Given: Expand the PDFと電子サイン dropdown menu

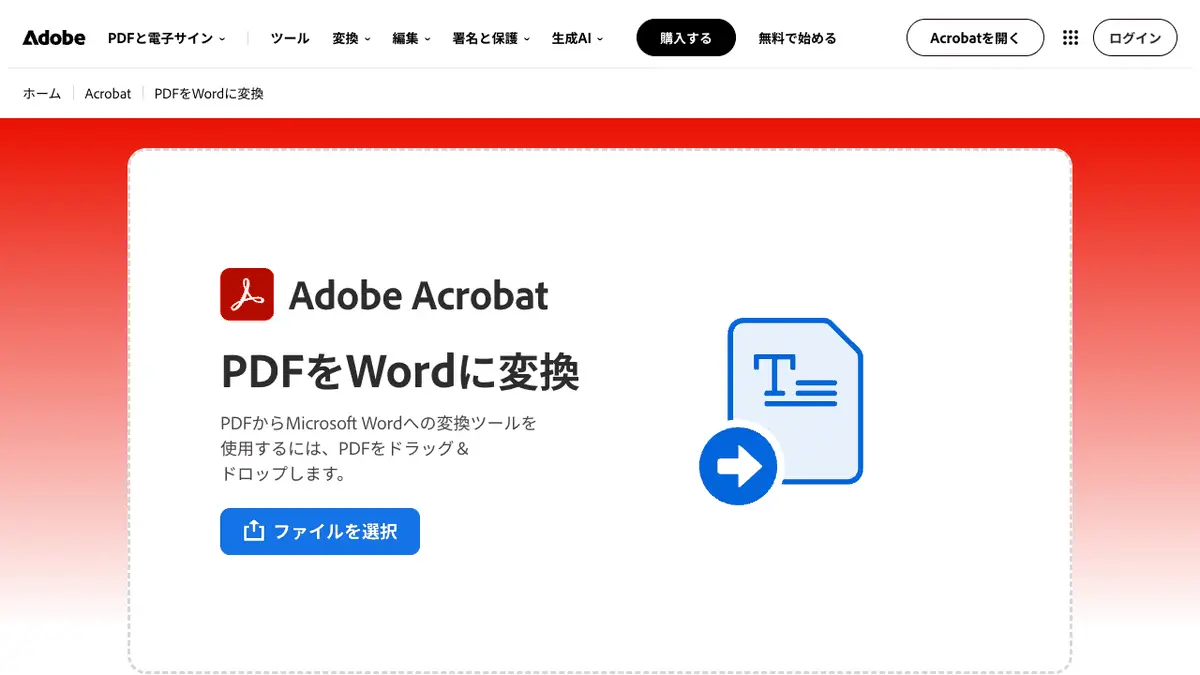Looking at the screenshot, I should coord(166,38).
